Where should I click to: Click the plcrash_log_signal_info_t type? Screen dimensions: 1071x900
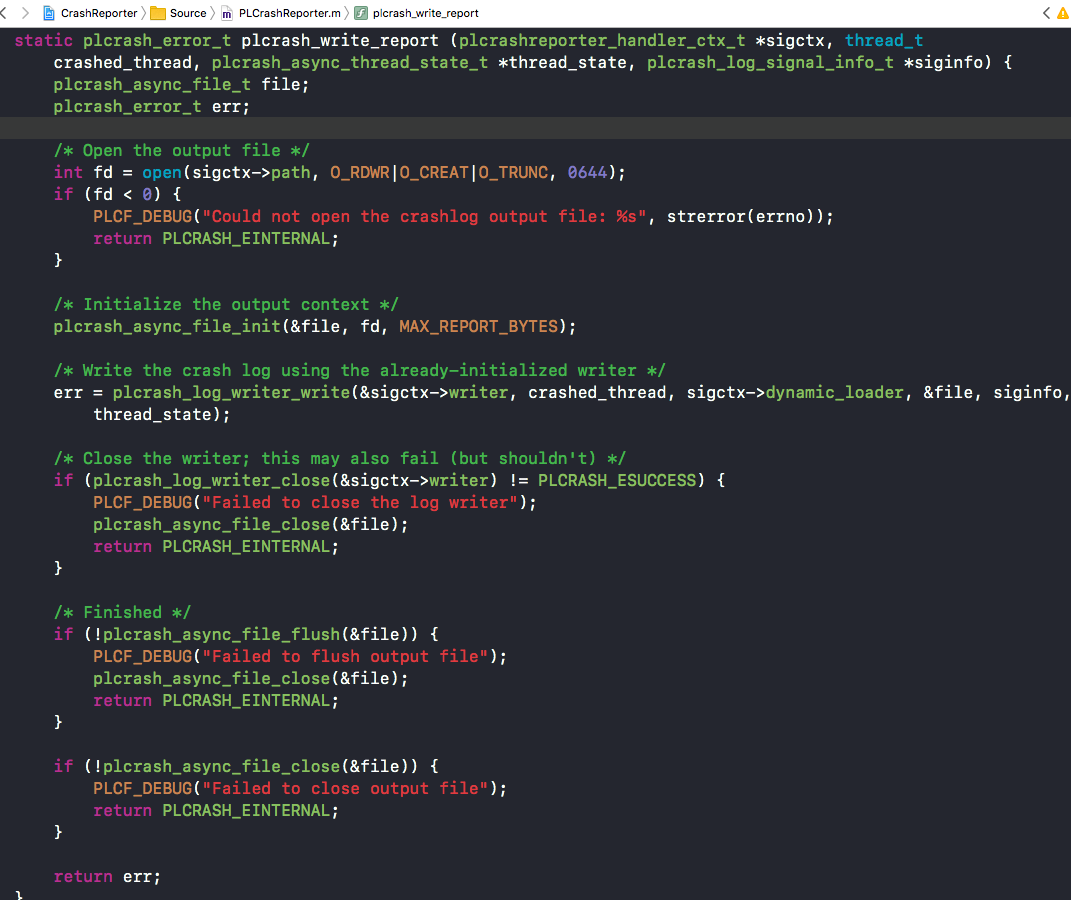pyautogui.click(x=770, y=62)
